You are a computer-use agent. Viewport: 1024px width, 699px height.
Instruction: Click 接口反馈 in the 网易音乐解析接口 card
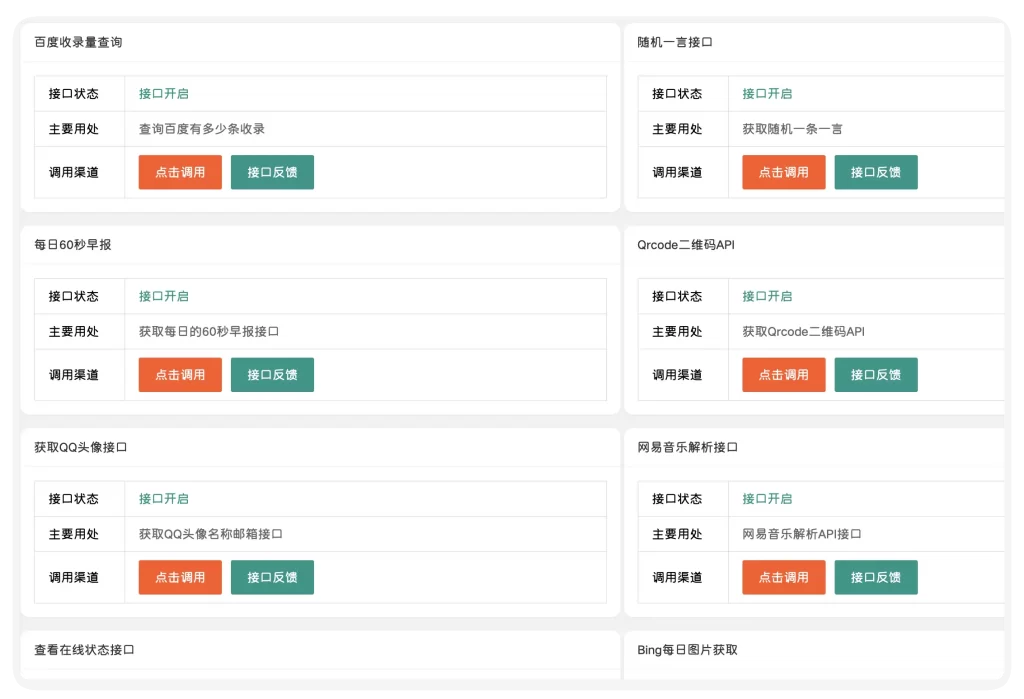875,577
